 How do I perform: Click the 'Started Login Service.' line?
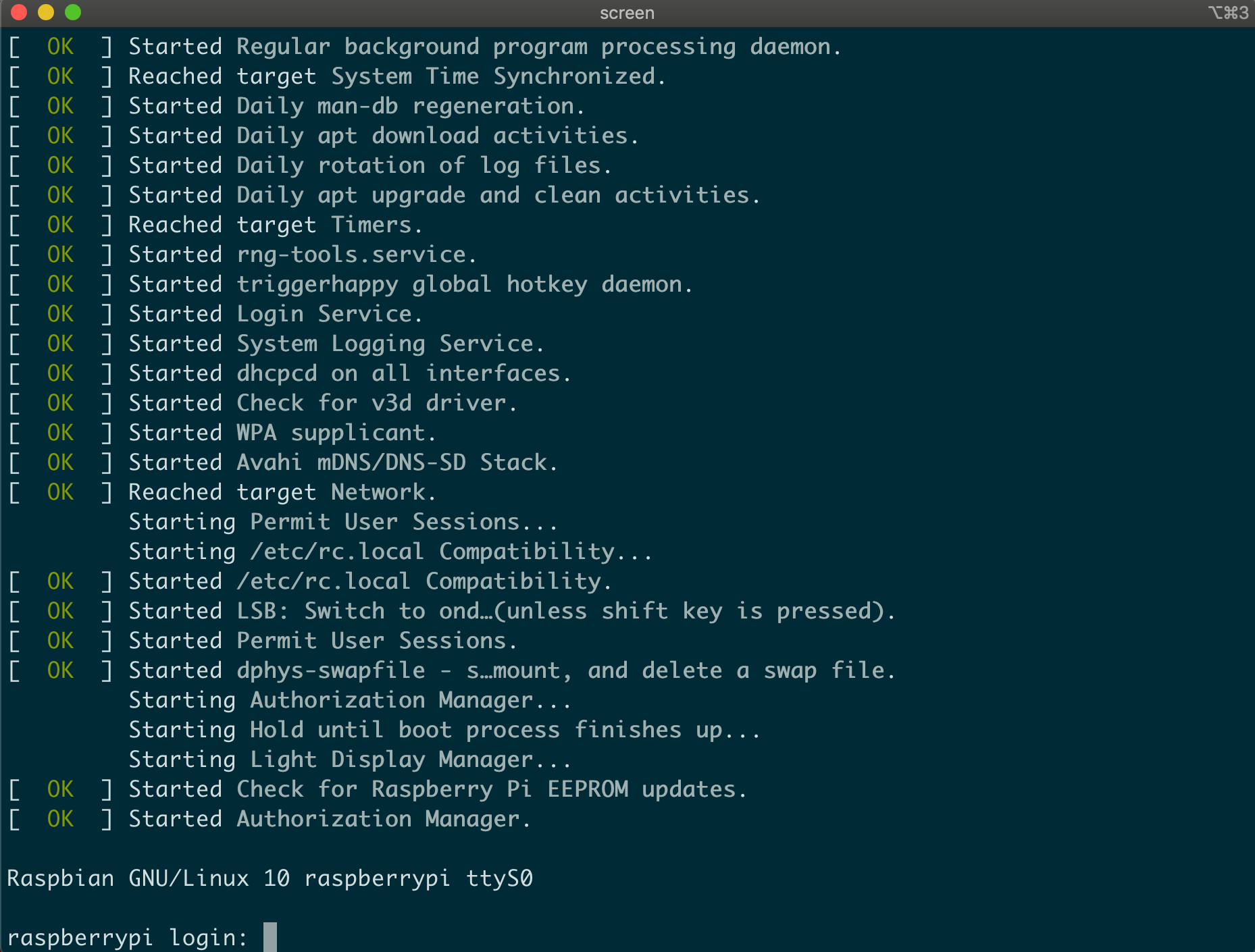tap(276, 314)
